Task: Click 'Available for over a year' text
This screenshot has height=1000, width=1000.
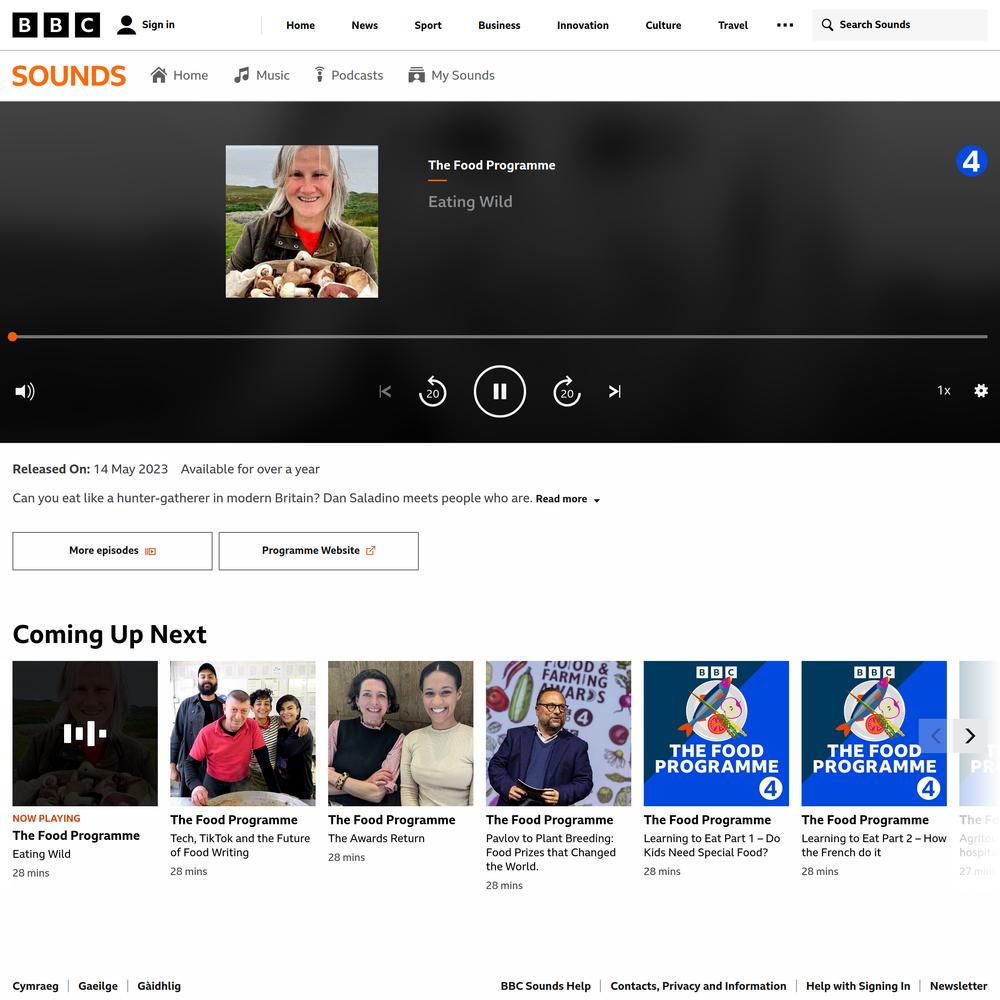Action: (x=250, y=469)
